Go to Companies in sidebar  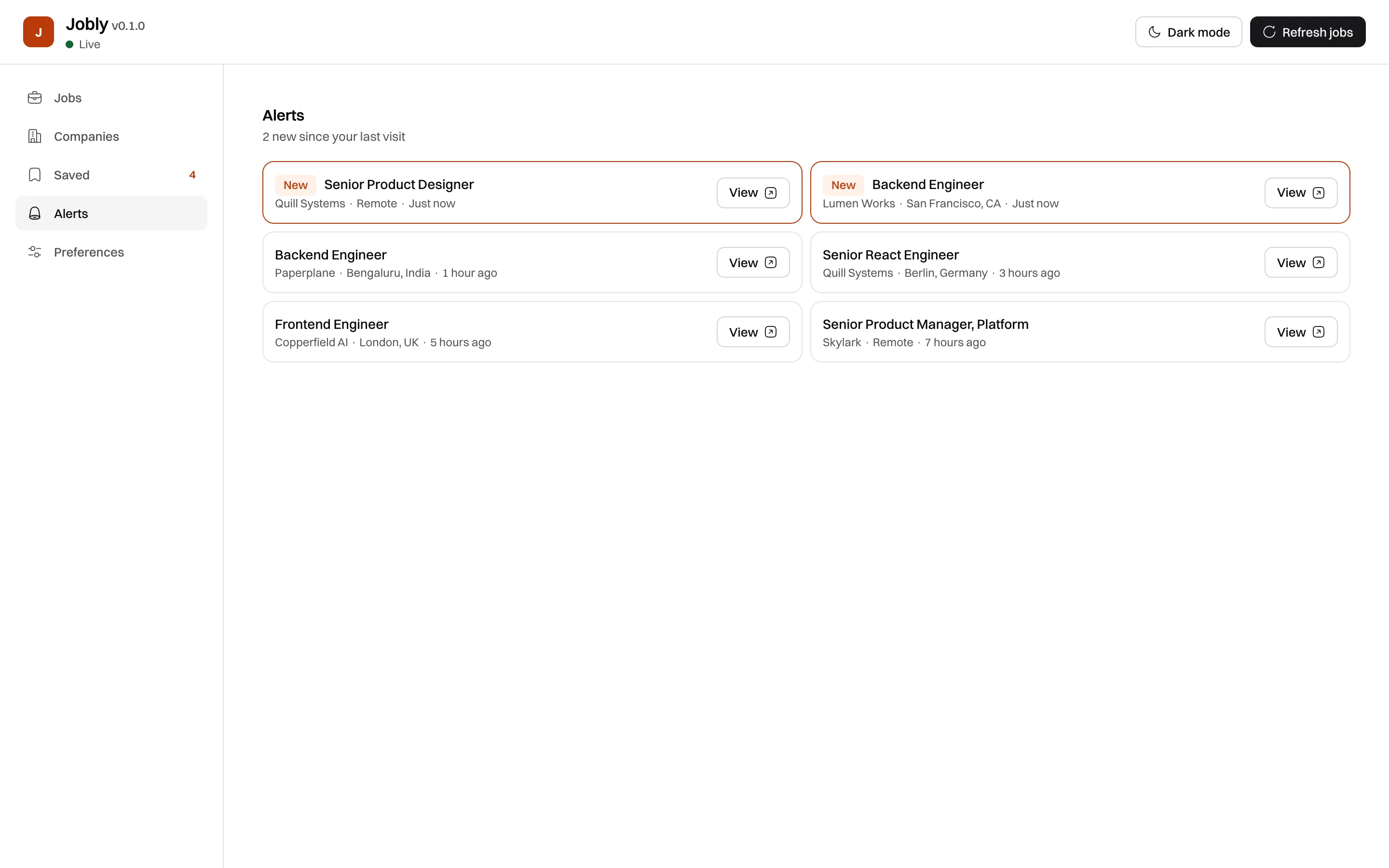tap(111, 136)
